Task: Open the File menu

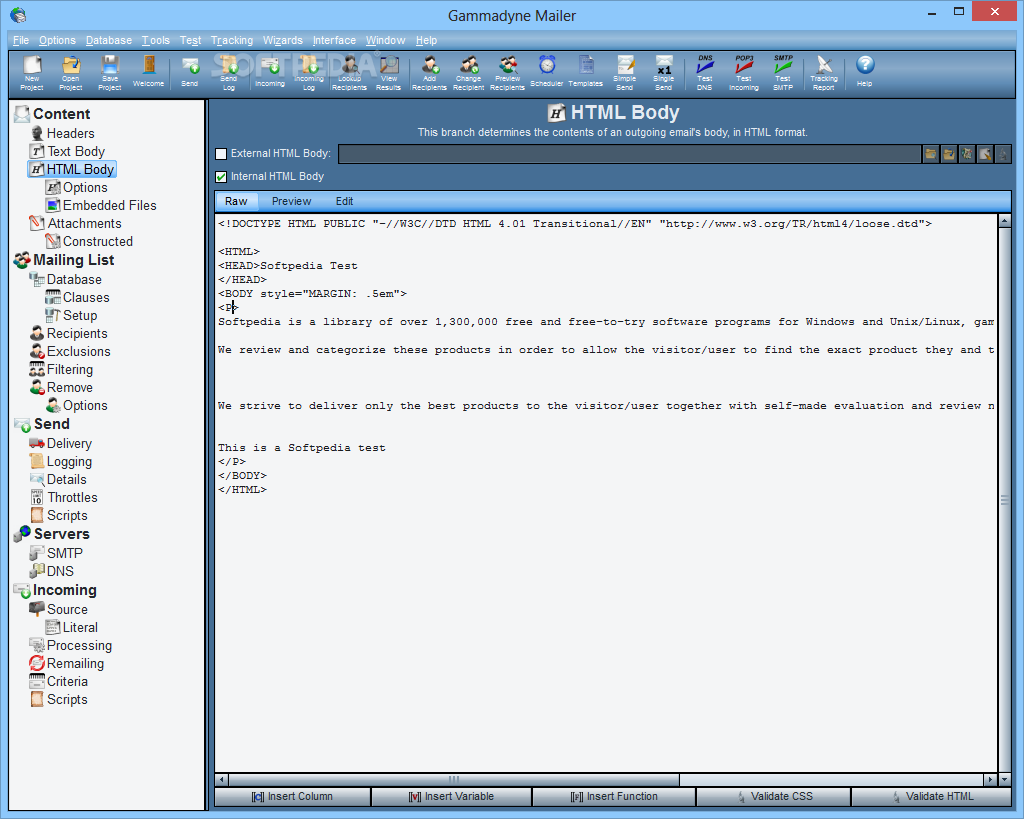Action: pyautogui.click(x=21, y=40)
